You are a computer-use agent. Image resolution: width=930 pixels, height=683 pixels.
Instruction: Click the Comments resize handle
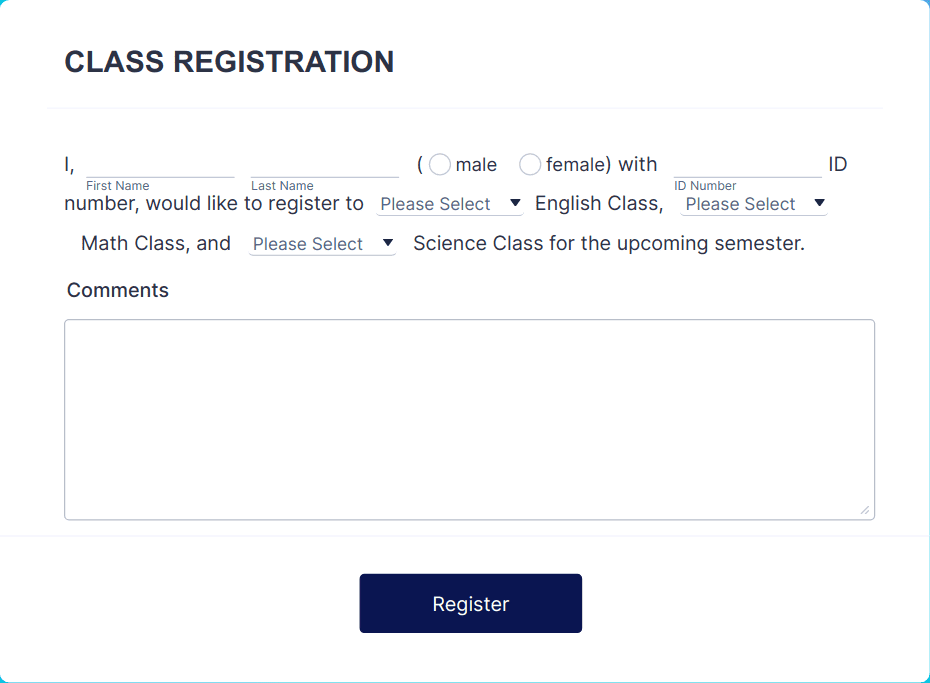866,511
